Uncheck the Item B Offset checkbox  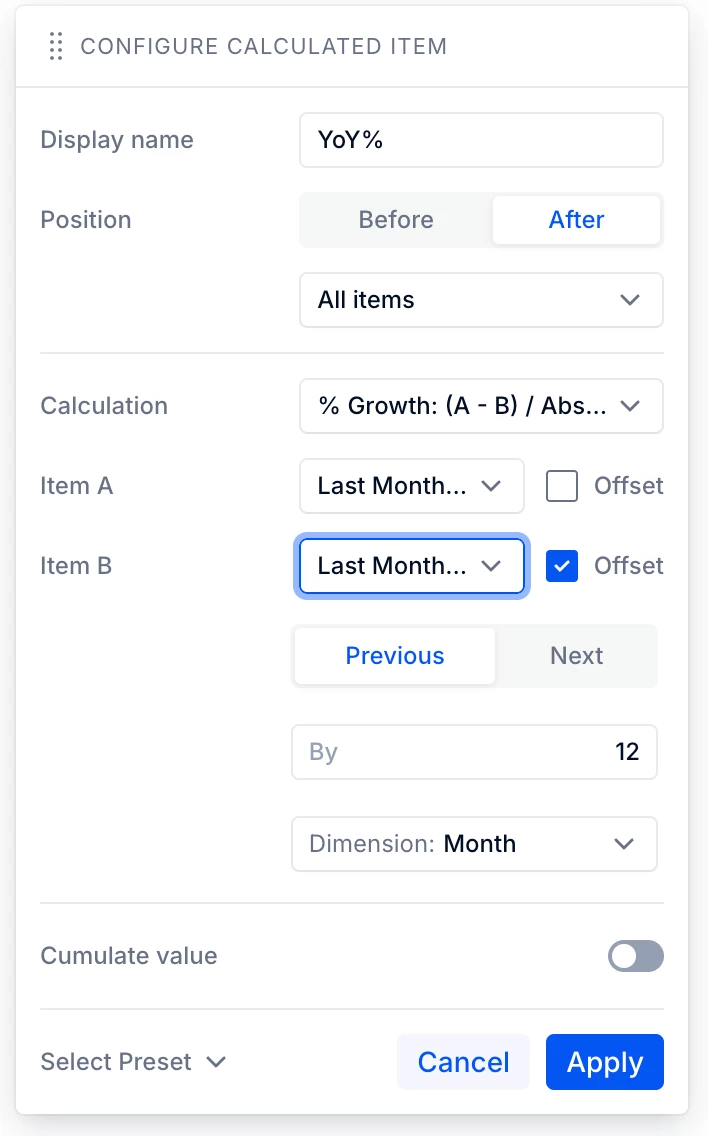(562, 566)
